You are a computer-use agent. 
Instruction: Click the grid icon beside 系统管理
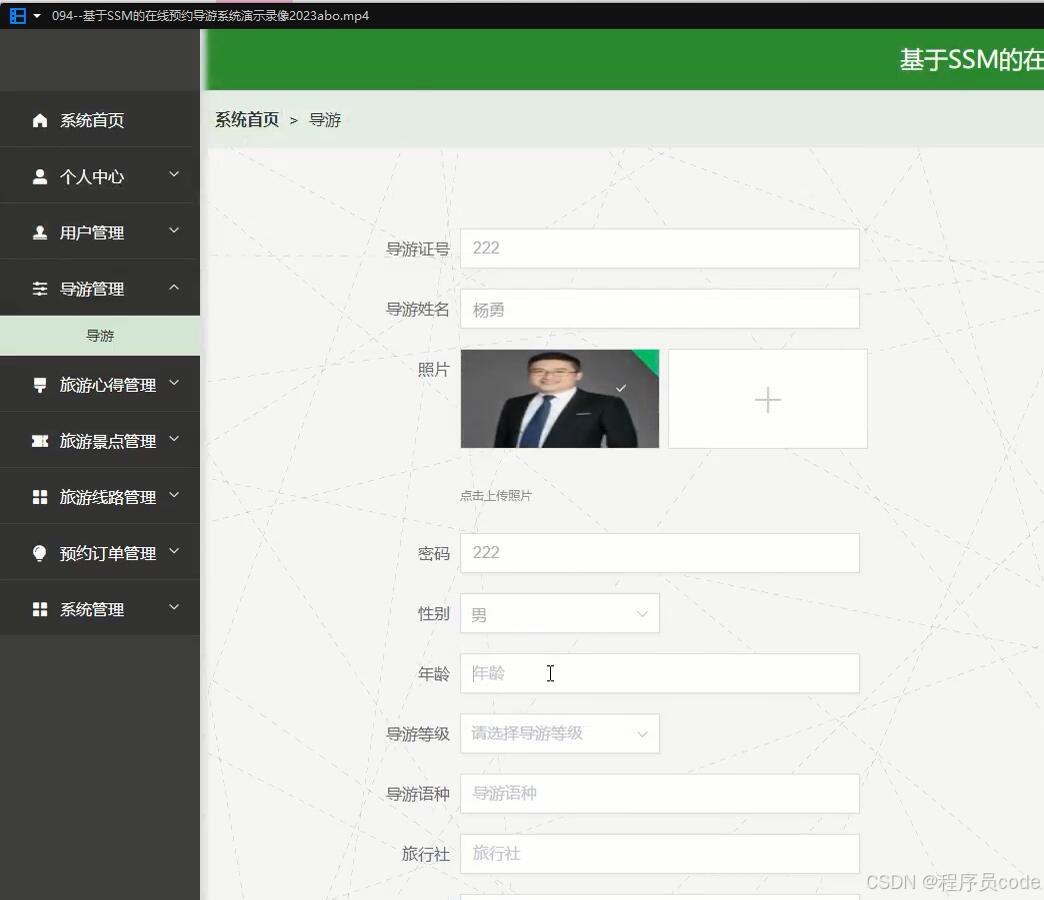[x=40, y=609]
